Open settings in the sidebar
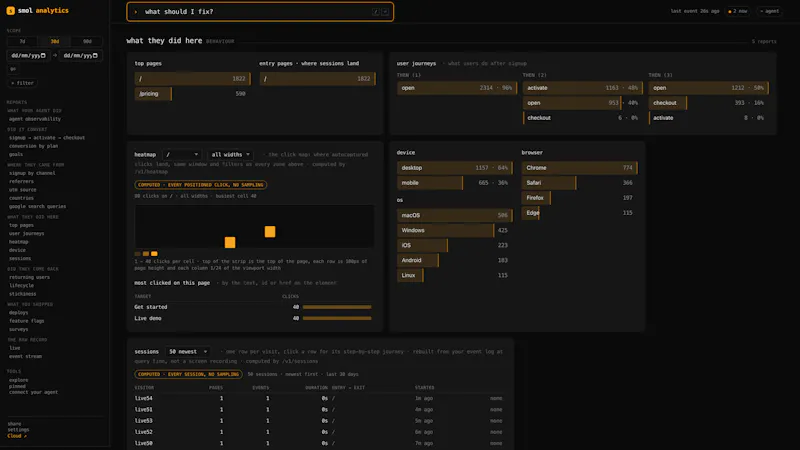 (18, 430)
